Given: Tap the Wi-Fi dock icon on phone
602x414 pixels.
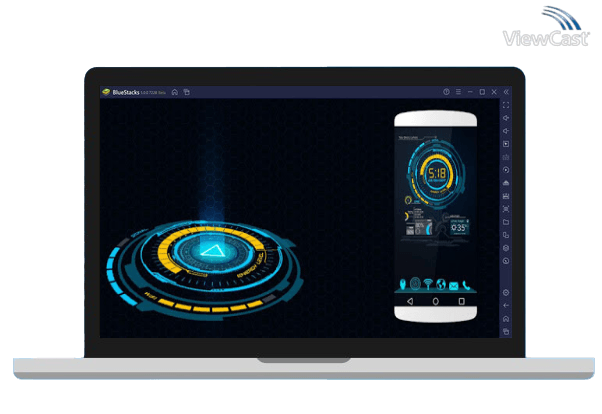Looking at the screenshot, I should click(428, 285).
